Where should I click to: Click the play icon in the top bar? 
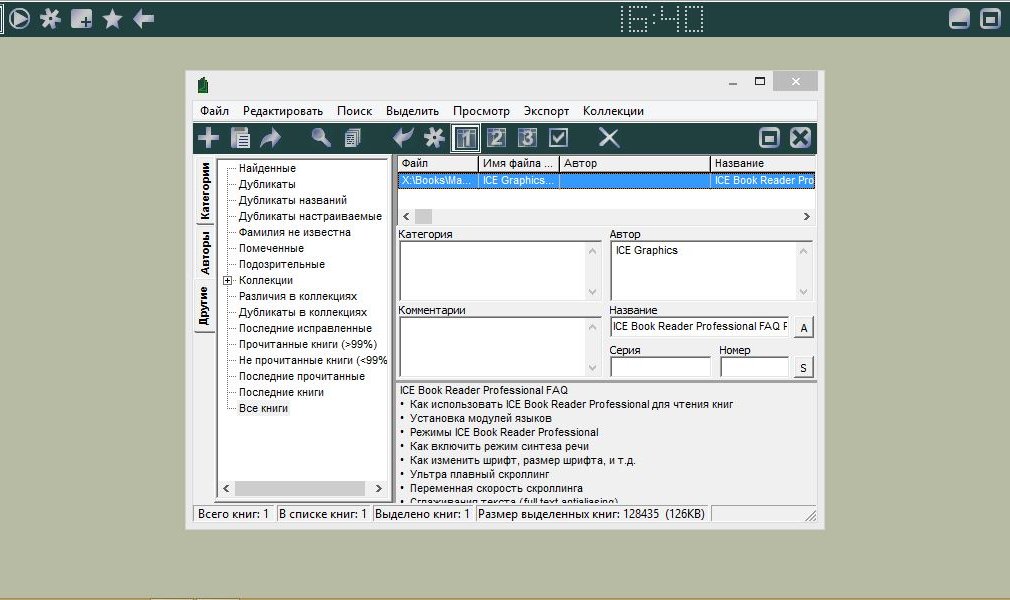(19, 19)
